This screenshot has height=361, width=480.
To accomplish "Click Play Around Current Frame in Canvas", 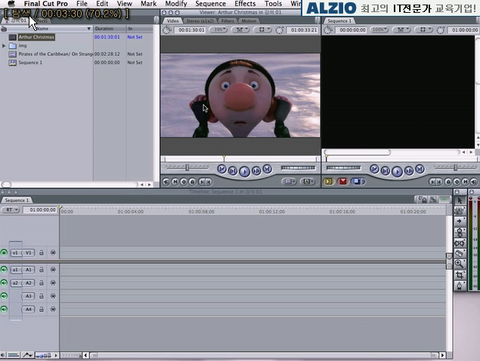I will 409,171.
